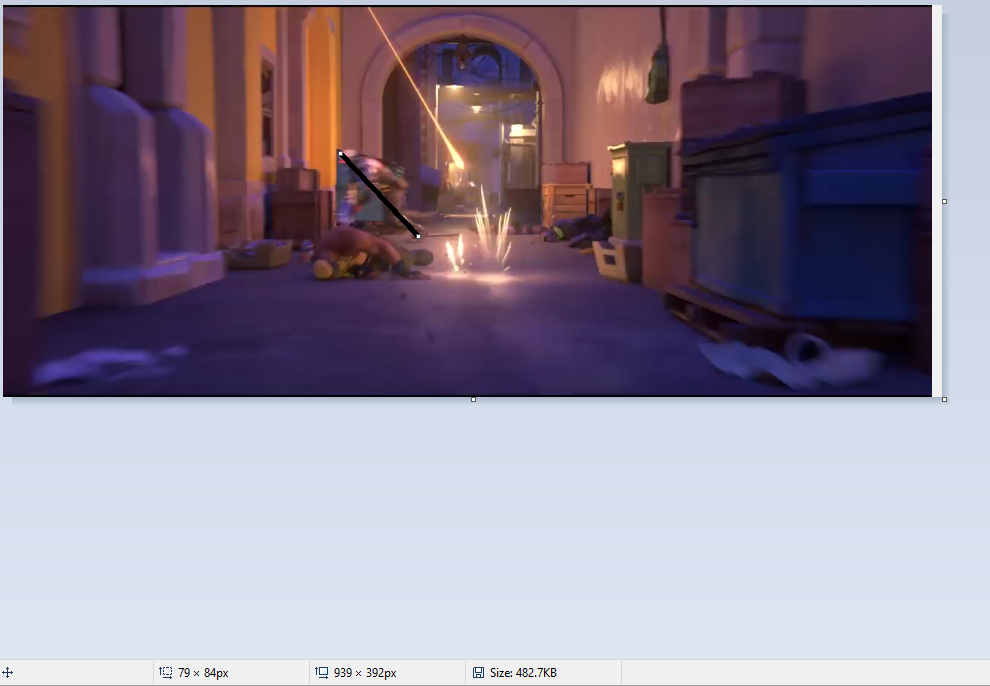Viewport: 990px width, 686px height.
Task: Click the save disk icon beside Size: 482.7KB
Action: [479, 673]
